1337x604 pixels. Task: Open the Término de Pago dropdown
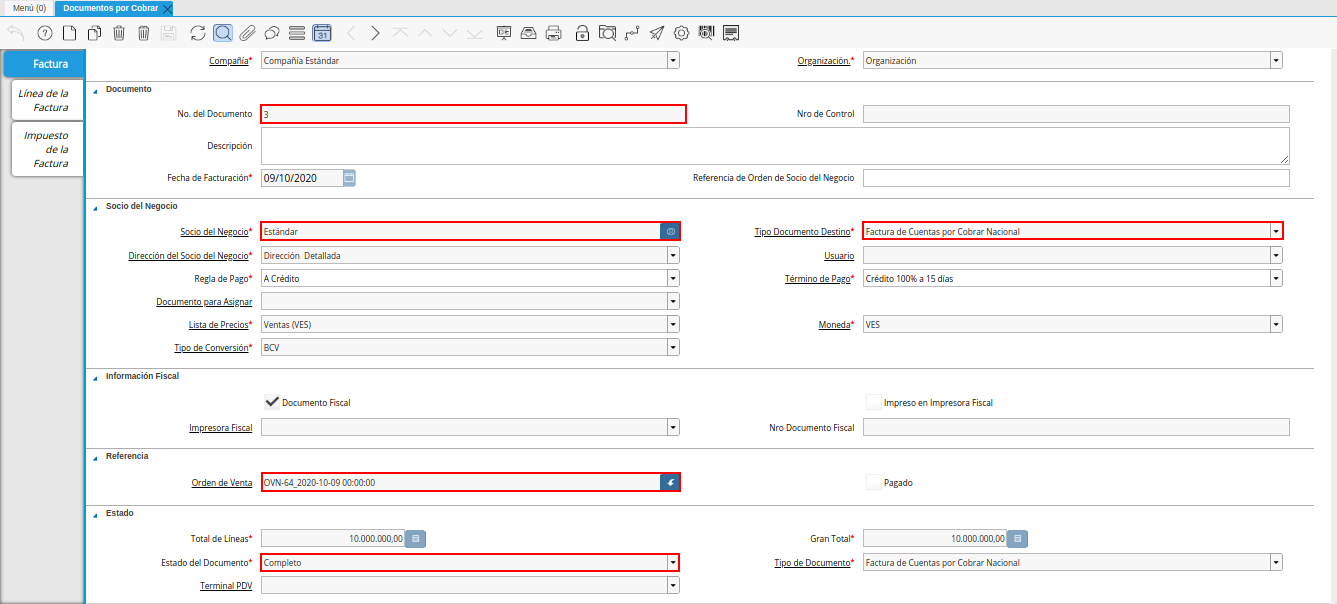pyautogui.click(x=1276, y=279)
